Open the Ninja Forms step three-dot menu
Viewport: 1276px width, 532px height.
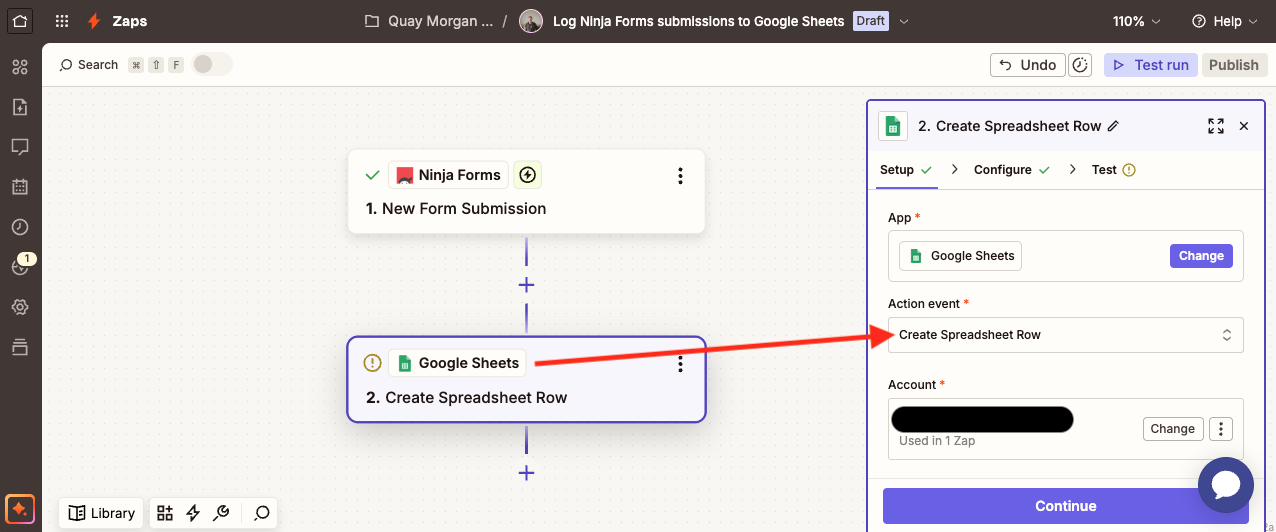(x=680, y=176)
